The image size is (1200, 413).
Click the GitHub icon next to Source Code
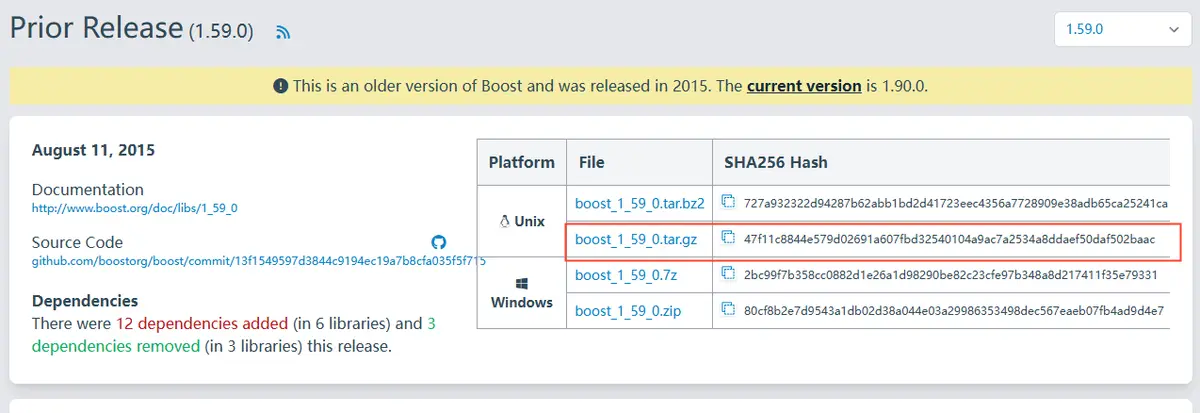pos(438,242)
